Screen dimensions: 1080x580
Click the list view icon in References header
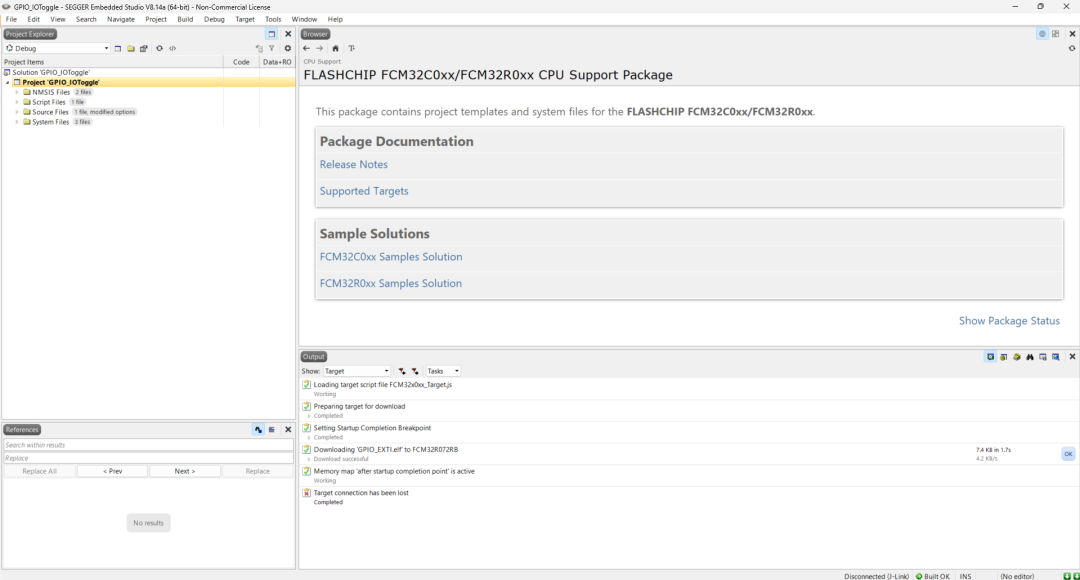pos(271,430)
